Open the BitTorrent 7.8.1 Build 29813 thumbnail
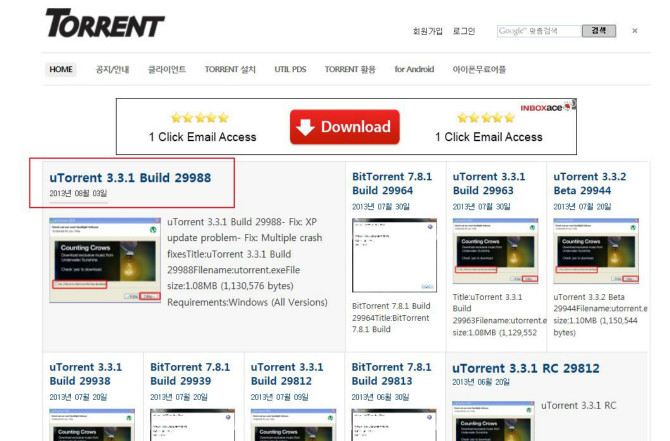 tap(394, 425)
